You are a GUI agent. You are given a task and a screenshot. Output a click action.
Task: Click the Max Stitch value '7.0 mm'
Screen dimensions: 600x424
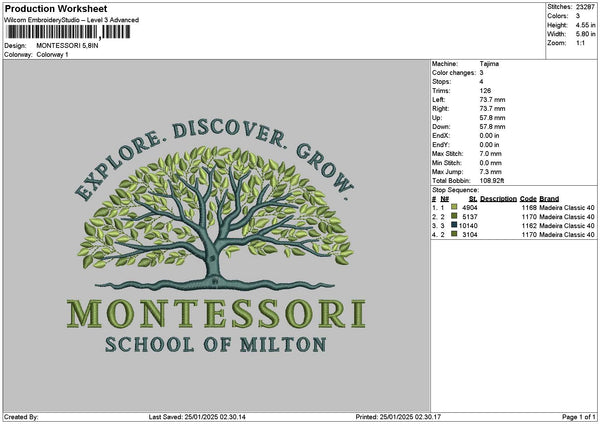click(490, 154)
